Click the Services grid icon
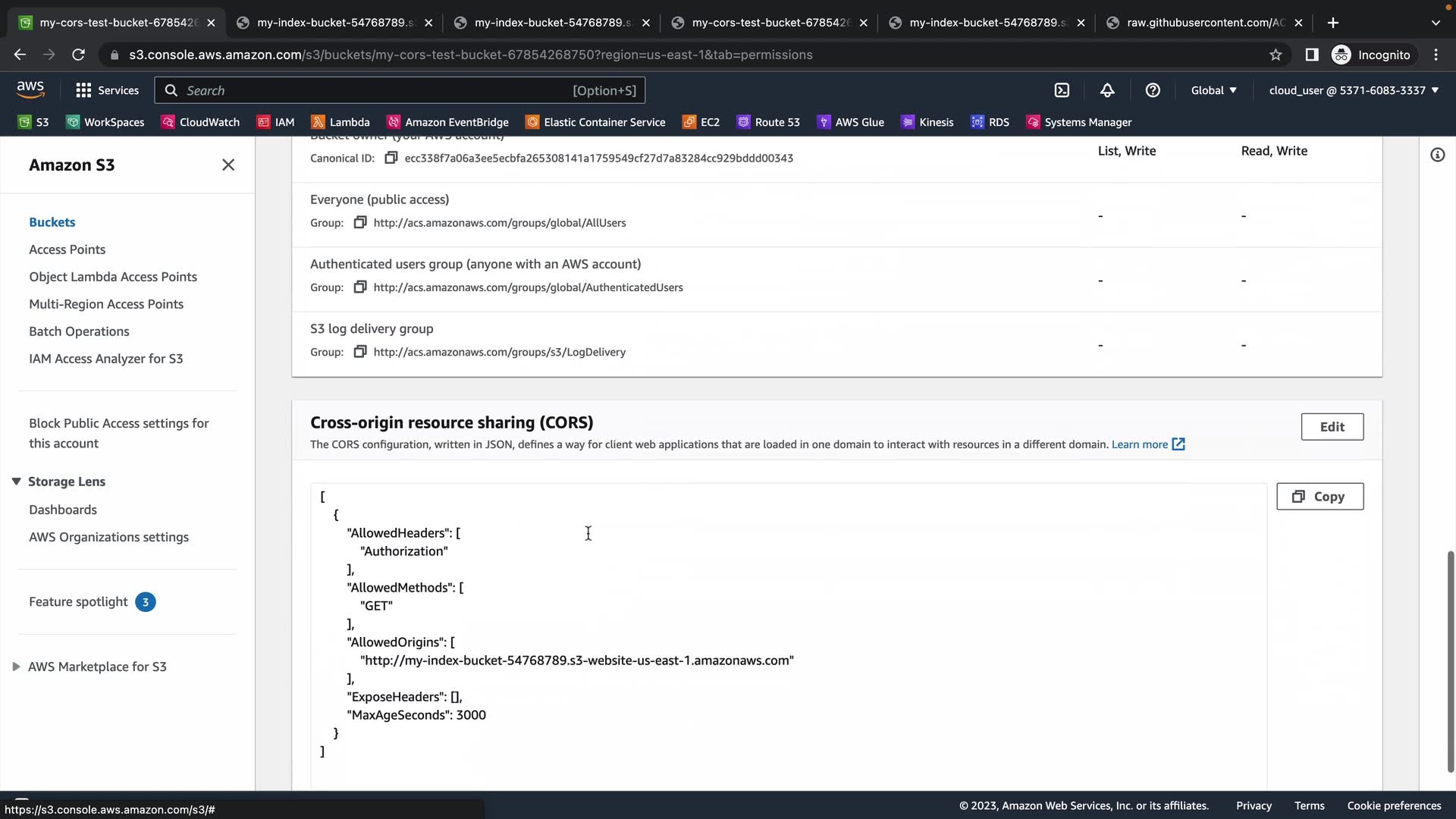 (83, 90)
